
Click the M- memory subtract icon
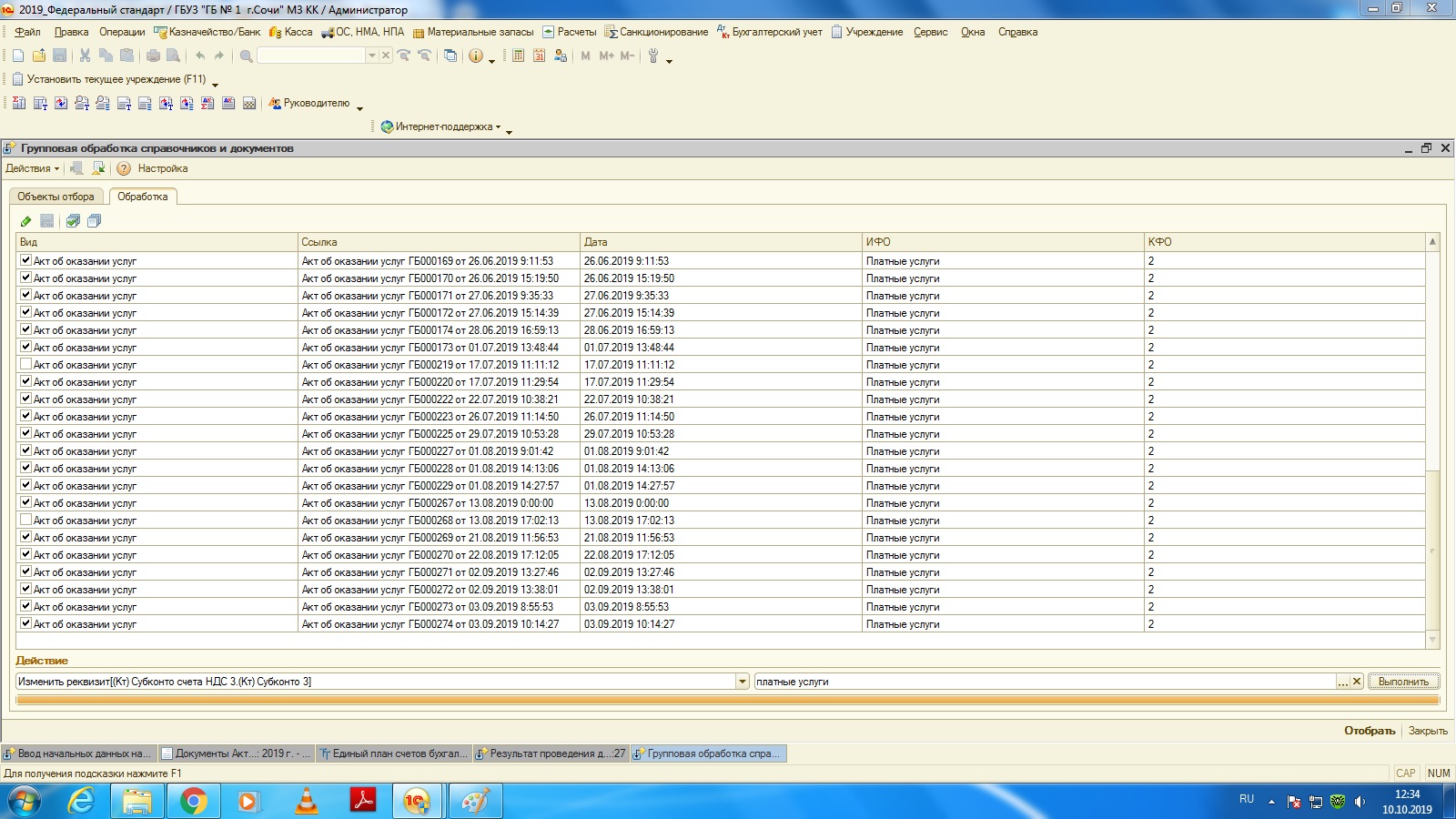(x=627, y=56)
